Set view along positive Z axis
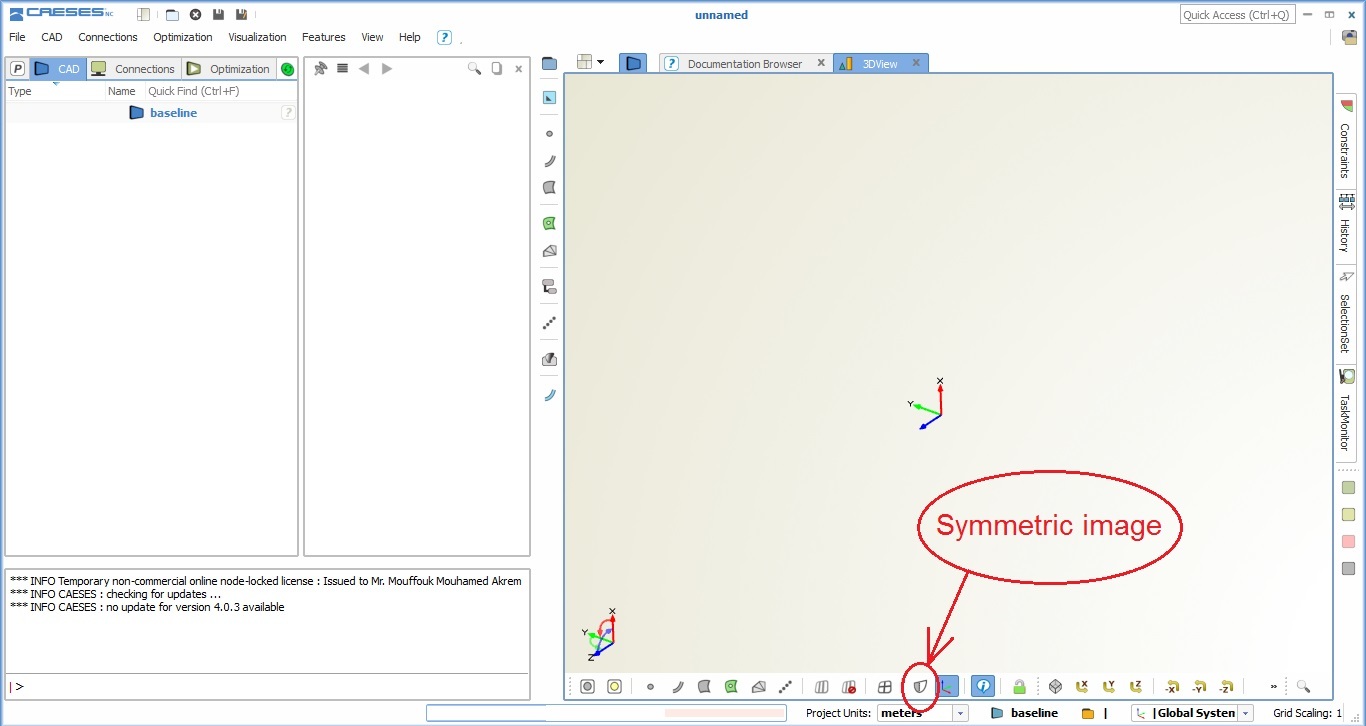This screenshot has height=726, width=1366. coord(1136,687)
